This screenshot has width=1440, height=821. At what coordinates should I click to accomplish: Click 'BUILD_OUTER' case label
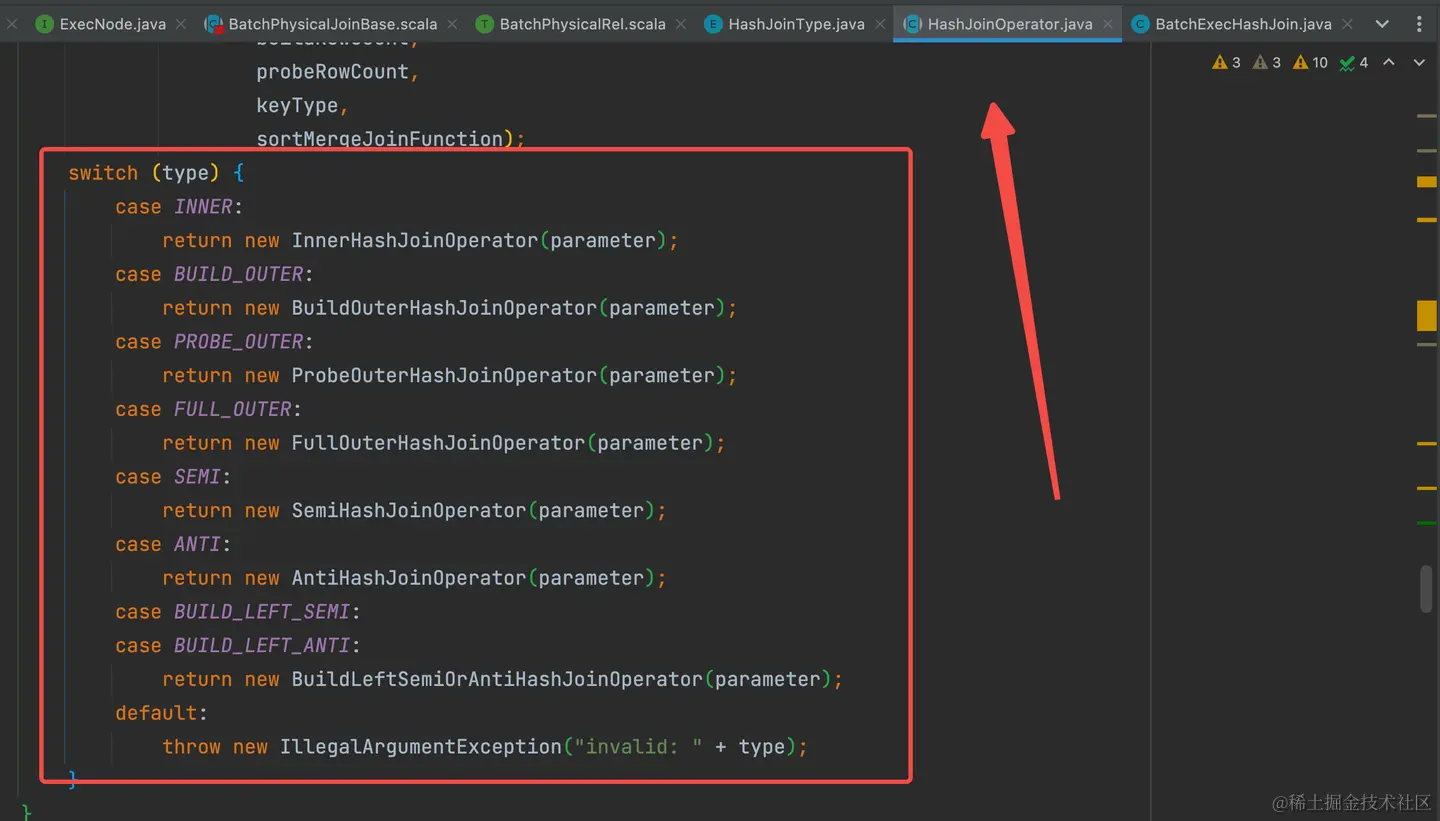[239, 274]
